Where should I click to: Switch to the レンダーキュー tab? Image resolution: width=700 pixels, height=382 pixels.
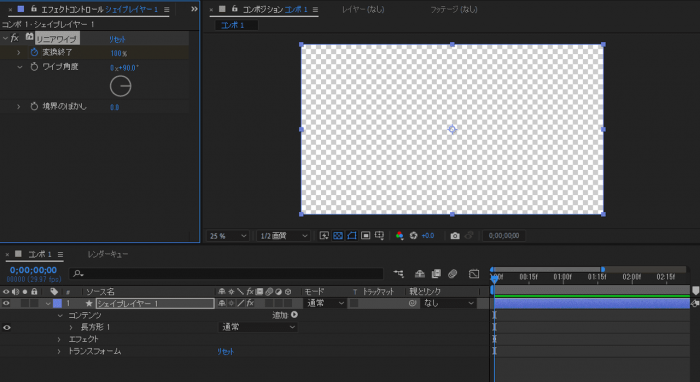pos(108,254)
